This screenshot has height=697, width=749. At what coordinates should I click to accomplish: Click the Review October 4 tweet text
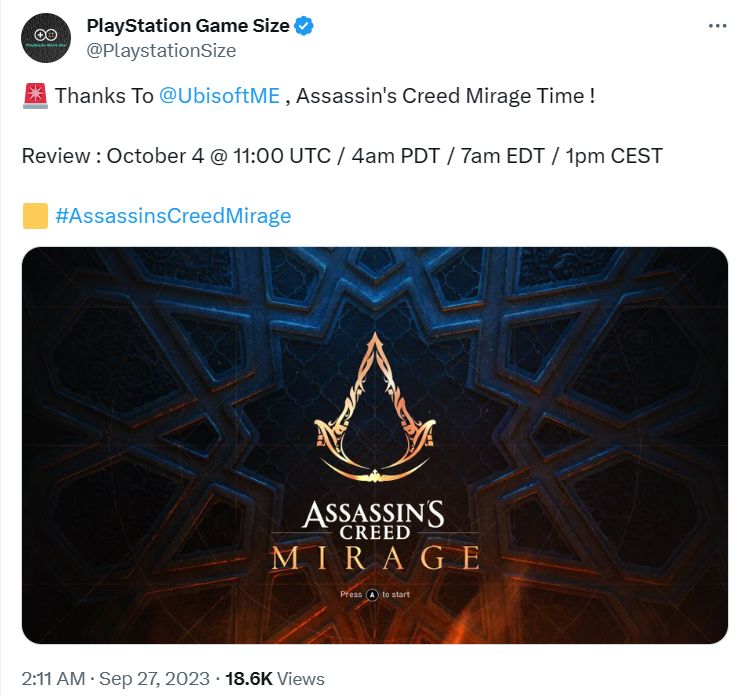(342, 156)
